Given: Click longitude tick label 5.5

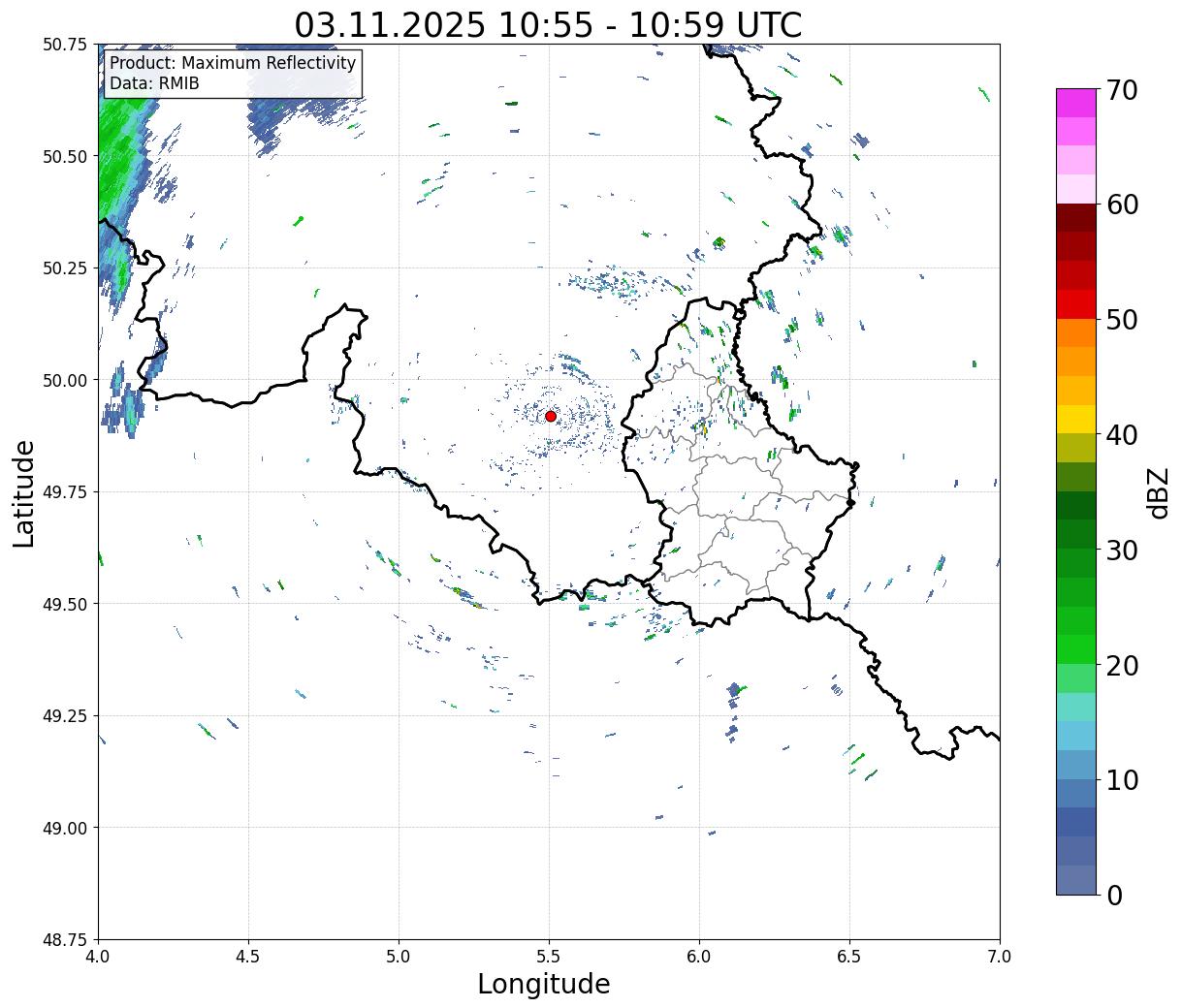Looking at the screenshot, I should [x=549, y=956].
